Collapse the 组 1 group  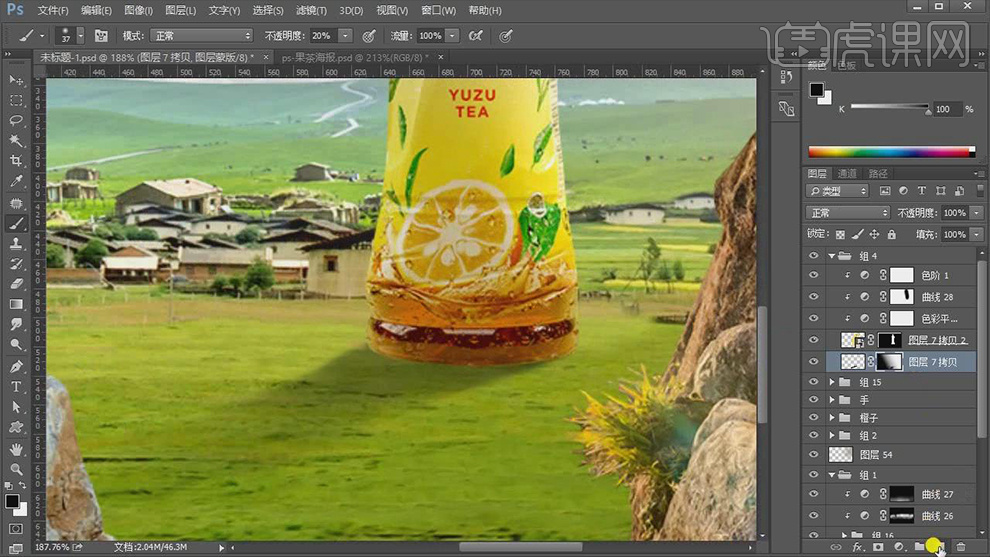(832, 475)
